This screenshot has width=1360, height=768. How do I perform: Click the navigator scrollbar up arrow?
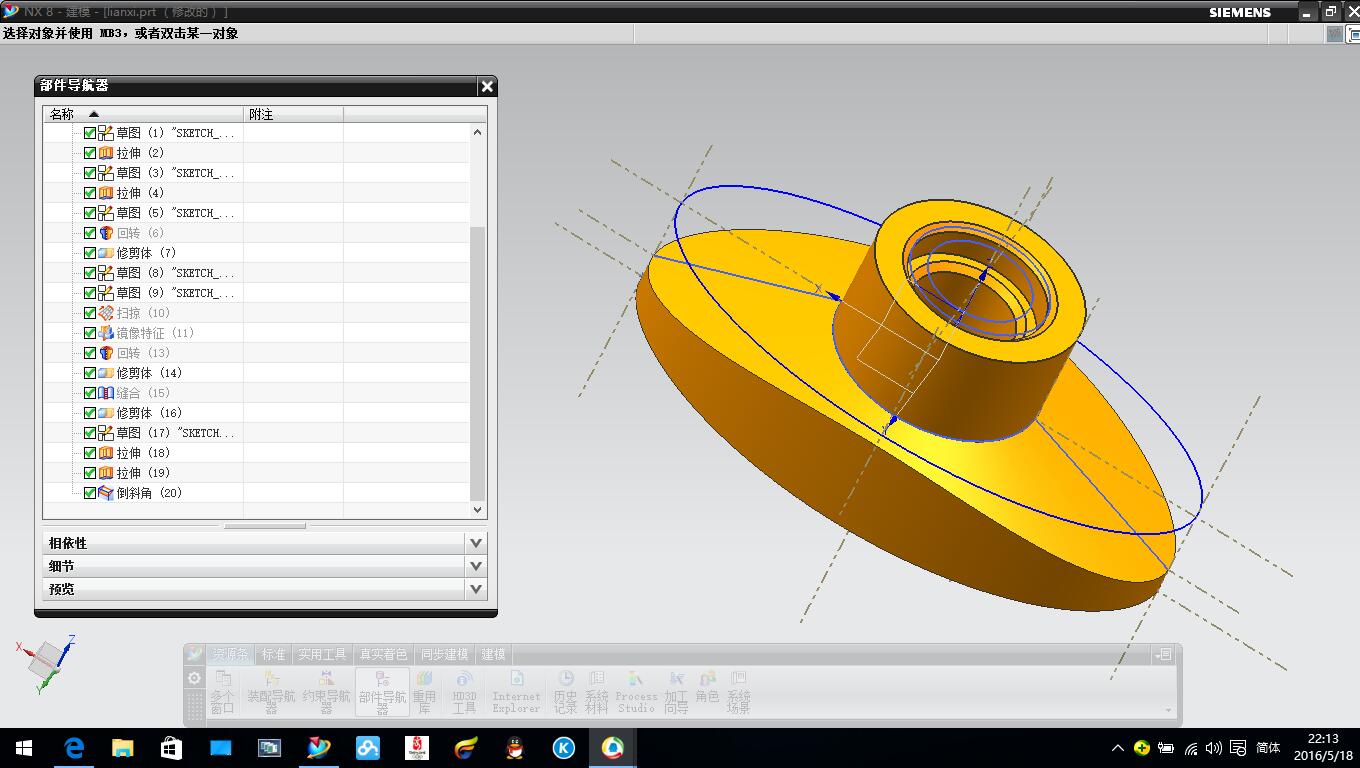[x=477, y=132]
